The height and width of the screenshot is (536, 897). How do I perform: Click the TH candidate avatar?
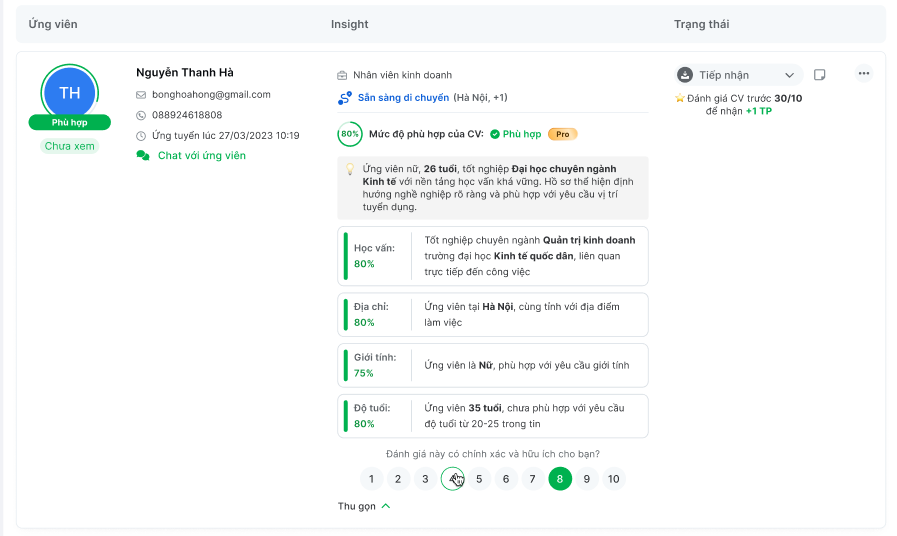70,92
